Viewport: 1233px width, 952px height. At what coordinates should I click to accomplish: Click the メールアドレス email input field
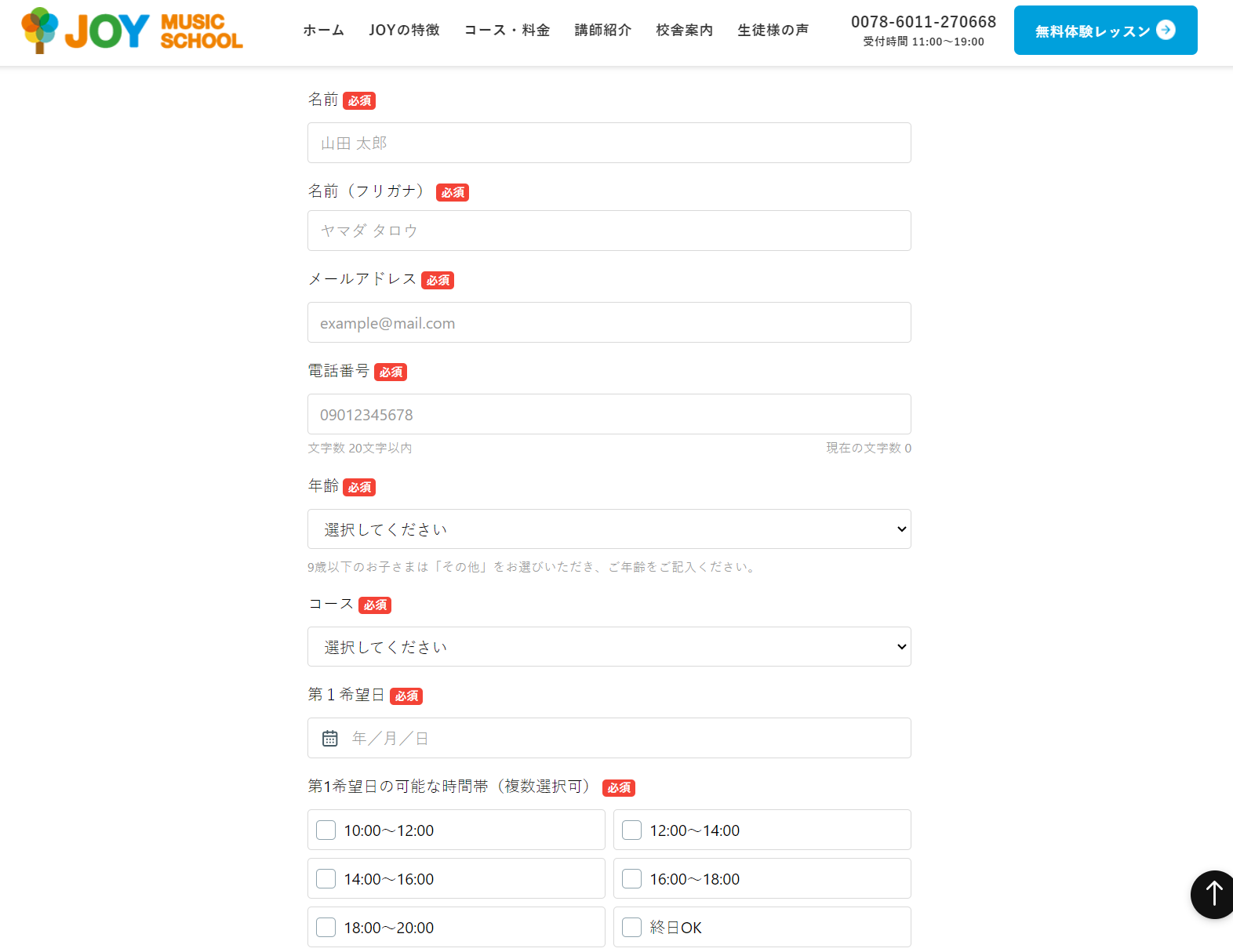pyautogui.click(x=609, y=322)
